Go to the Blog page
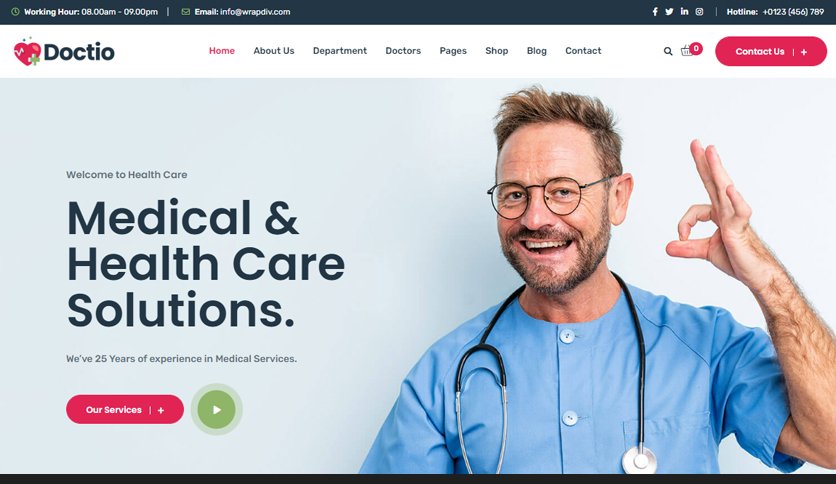Screen dimensions: 836x484 [x=536, y=51]
